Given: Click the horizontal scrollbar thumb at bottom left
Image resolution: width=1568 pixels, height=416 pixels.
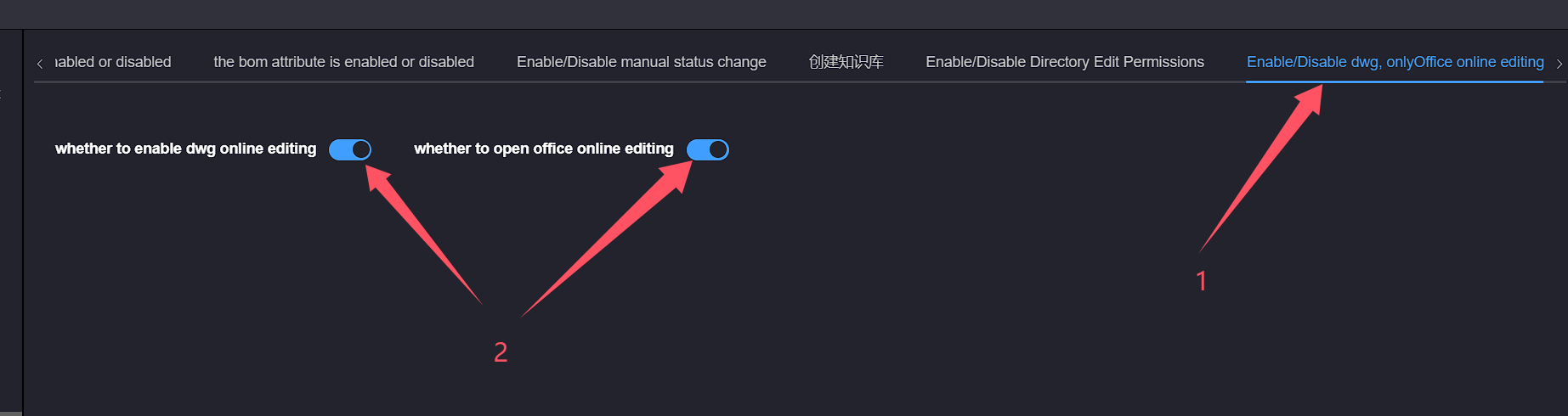Looking at the screenshot, I should tap(11, 413).
